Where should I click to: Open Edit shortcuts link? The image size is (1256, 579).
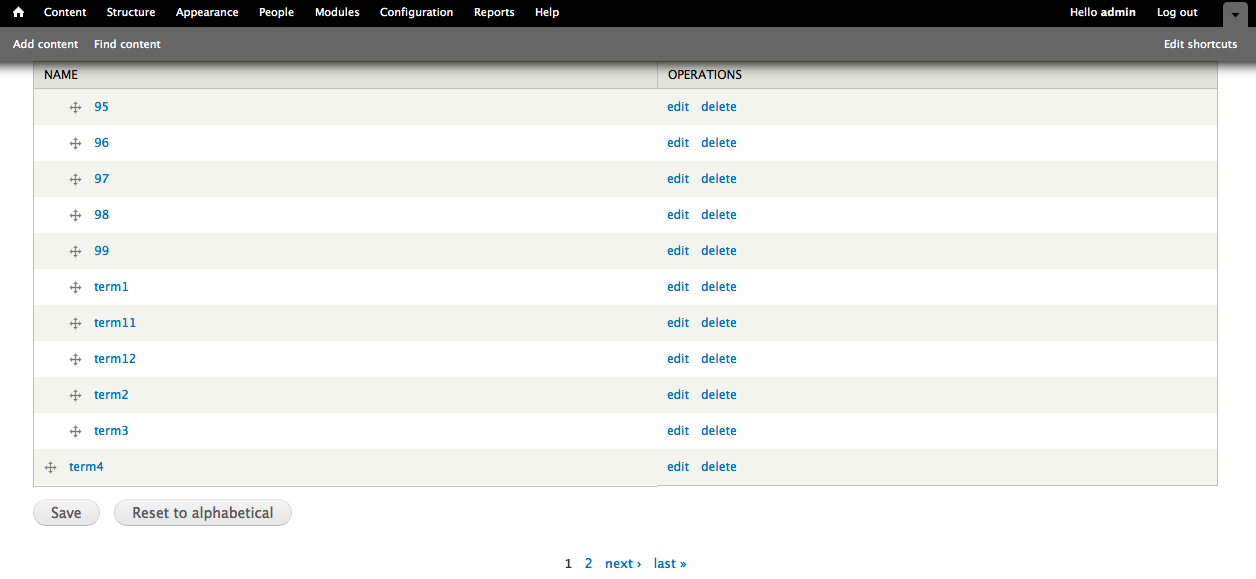coord(1200,44)
